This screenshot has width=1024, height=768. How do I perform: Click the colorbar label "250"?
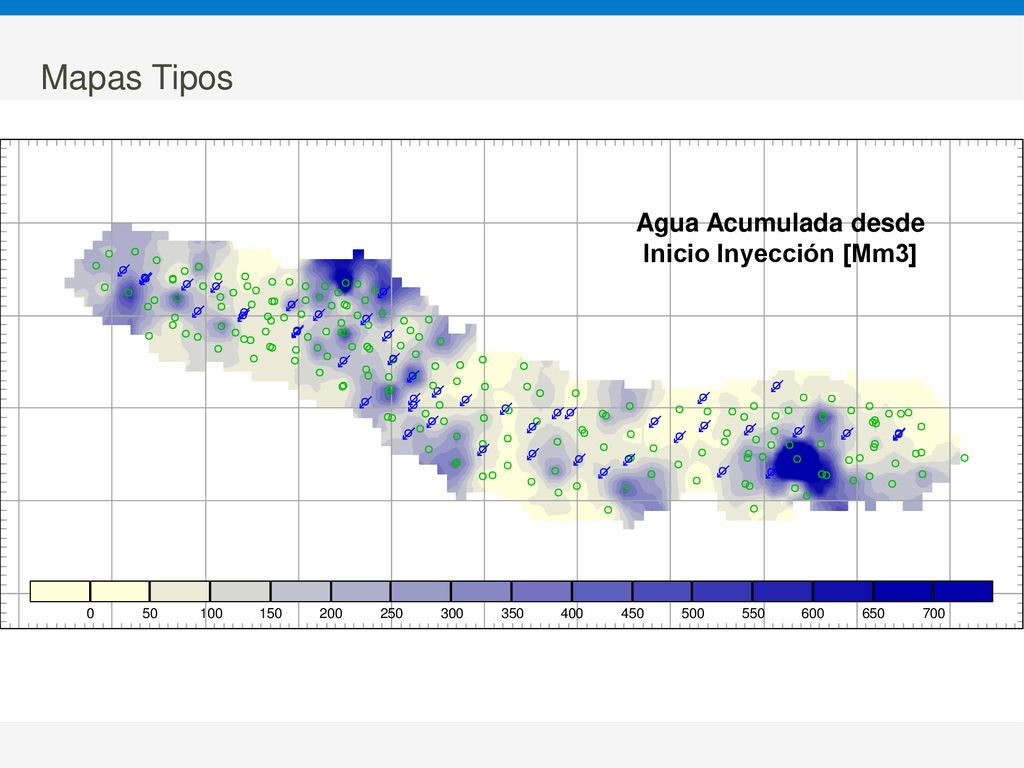pyautogui.click(x=391, y=613)
